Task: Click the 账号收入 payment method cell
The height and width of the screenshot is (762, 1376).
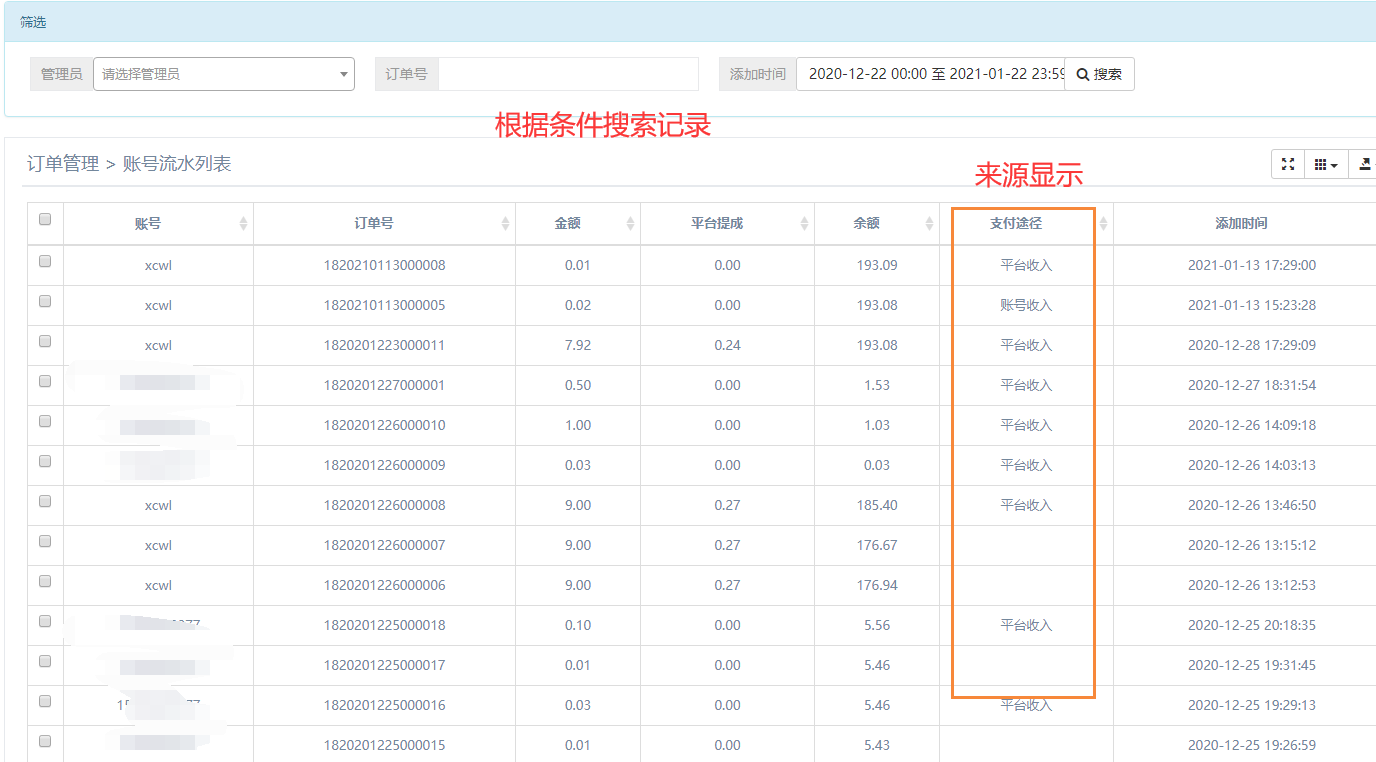Action: [1026, 305]
